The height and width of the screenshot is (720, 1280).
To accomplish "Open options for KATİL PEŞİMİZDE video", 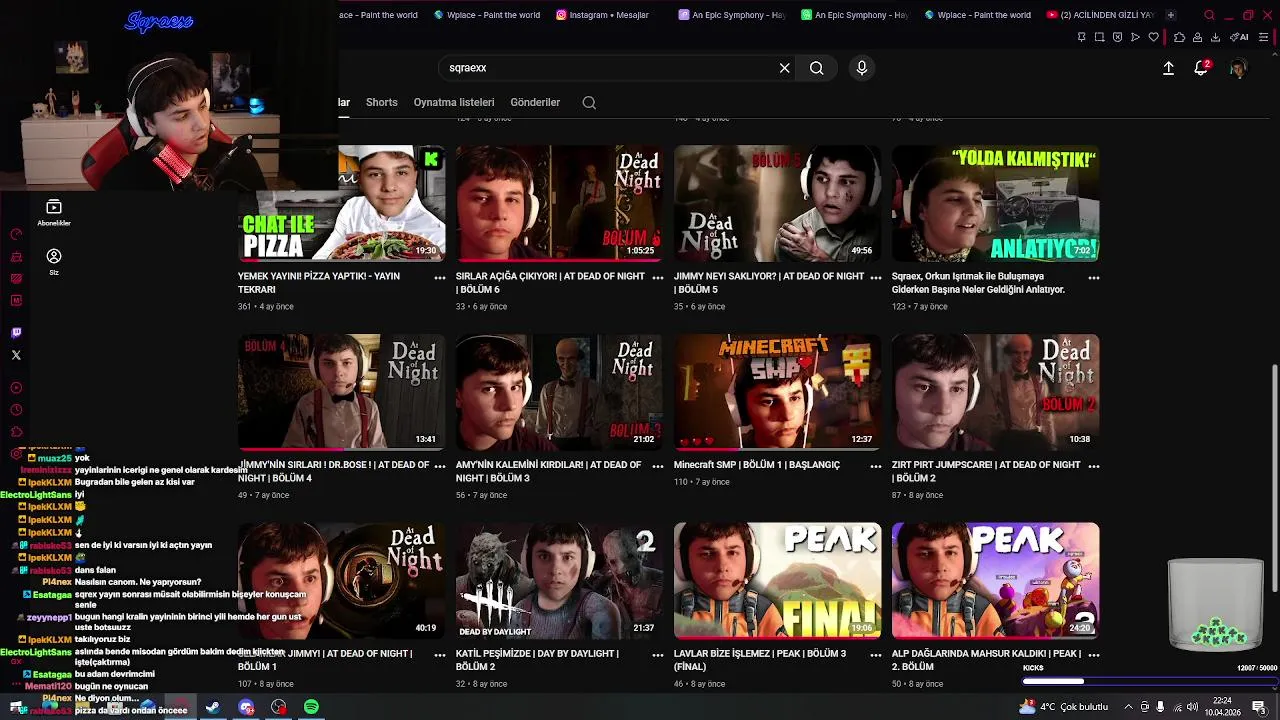I will point(658,655).
